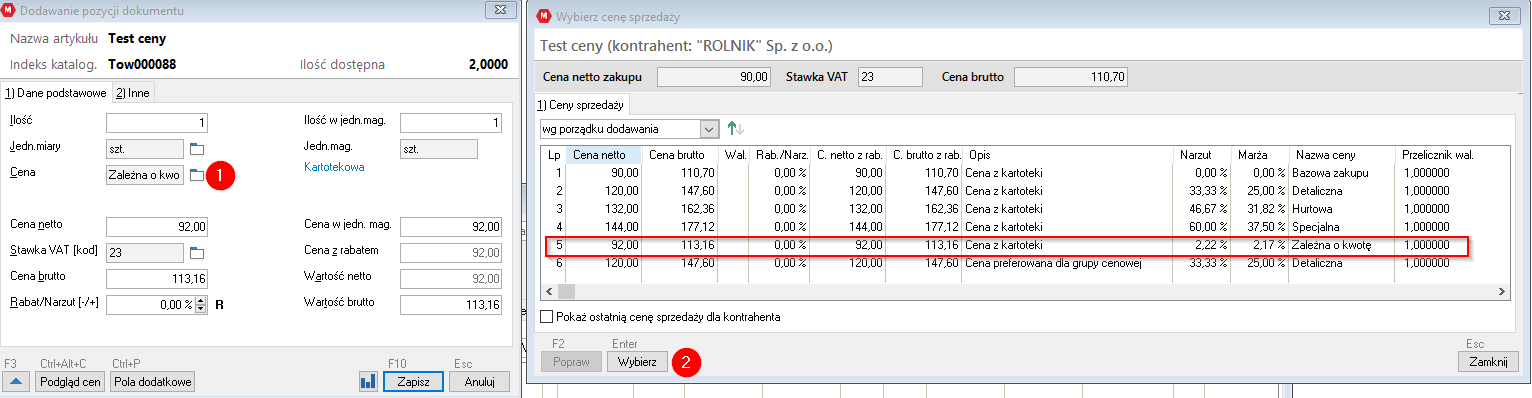Viewport: 1532px width, 398px height.
Task: Sort by the 'Cena netto' column header
Action: pyautogui.click(x=604, y=155)
